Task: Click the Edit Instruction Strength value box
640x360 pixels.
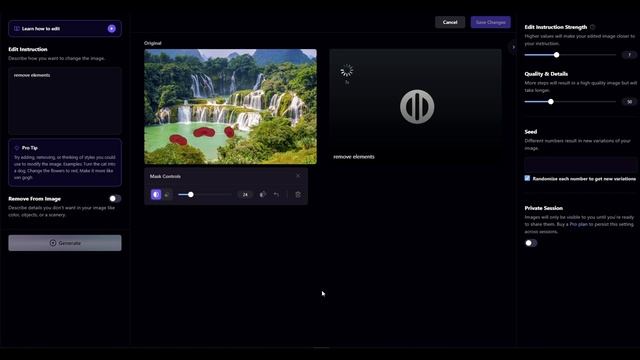Action: tap(629, 55)
